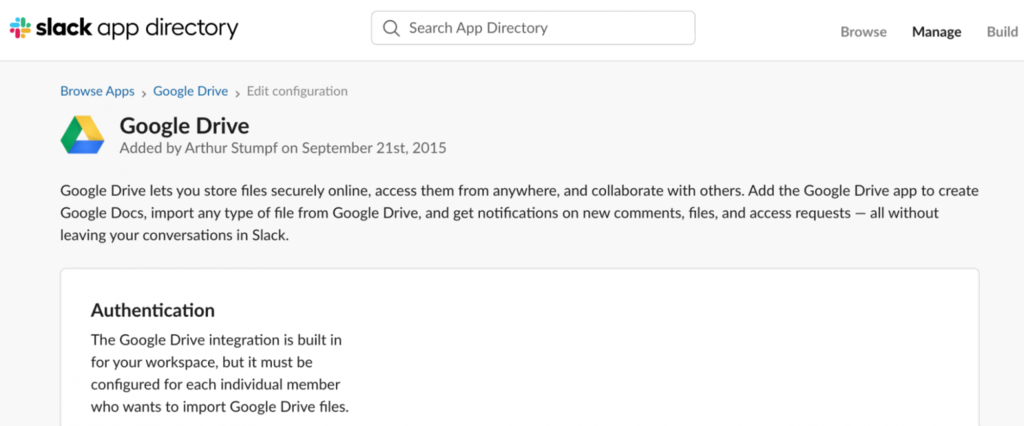This screenshot has width=1024, height=426.
Task: Open the Google Drive breadcrumb link
Action: [191, 91]
